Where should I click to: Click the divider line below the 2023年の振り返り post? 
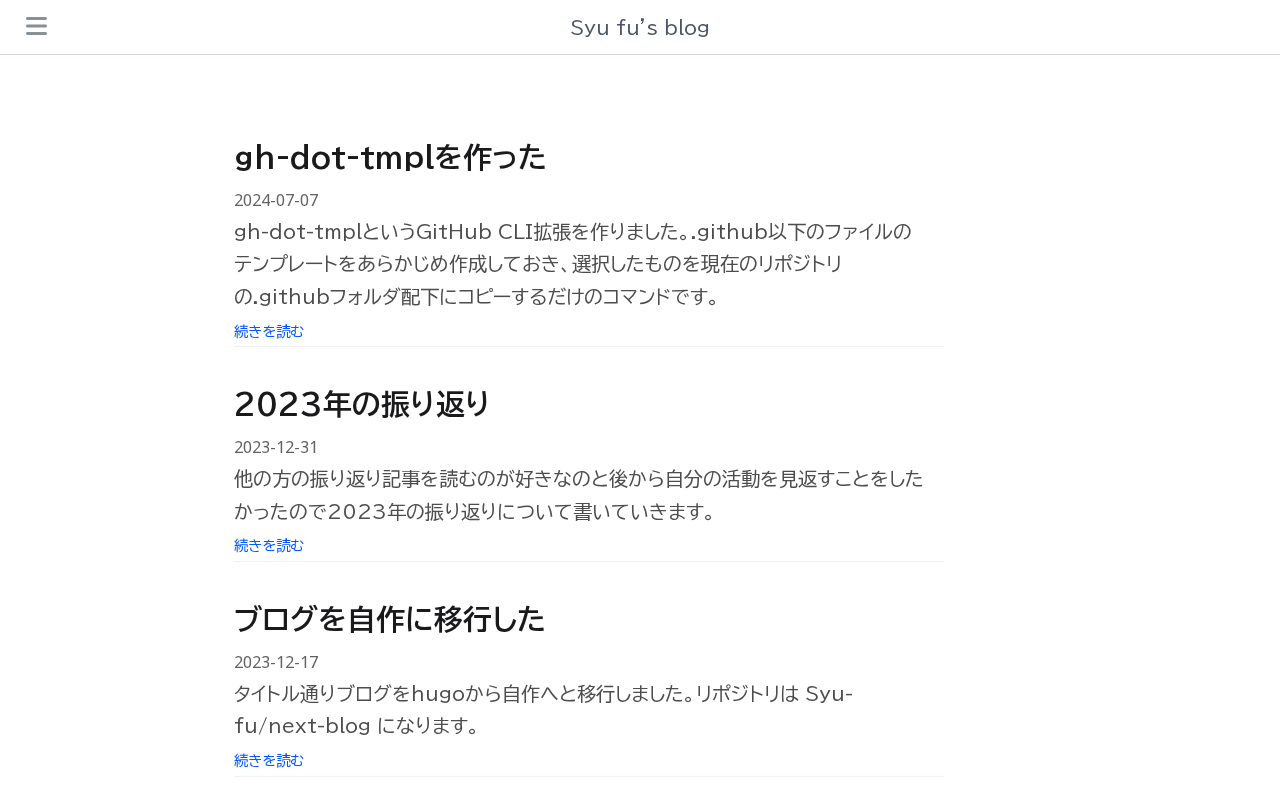589,561
